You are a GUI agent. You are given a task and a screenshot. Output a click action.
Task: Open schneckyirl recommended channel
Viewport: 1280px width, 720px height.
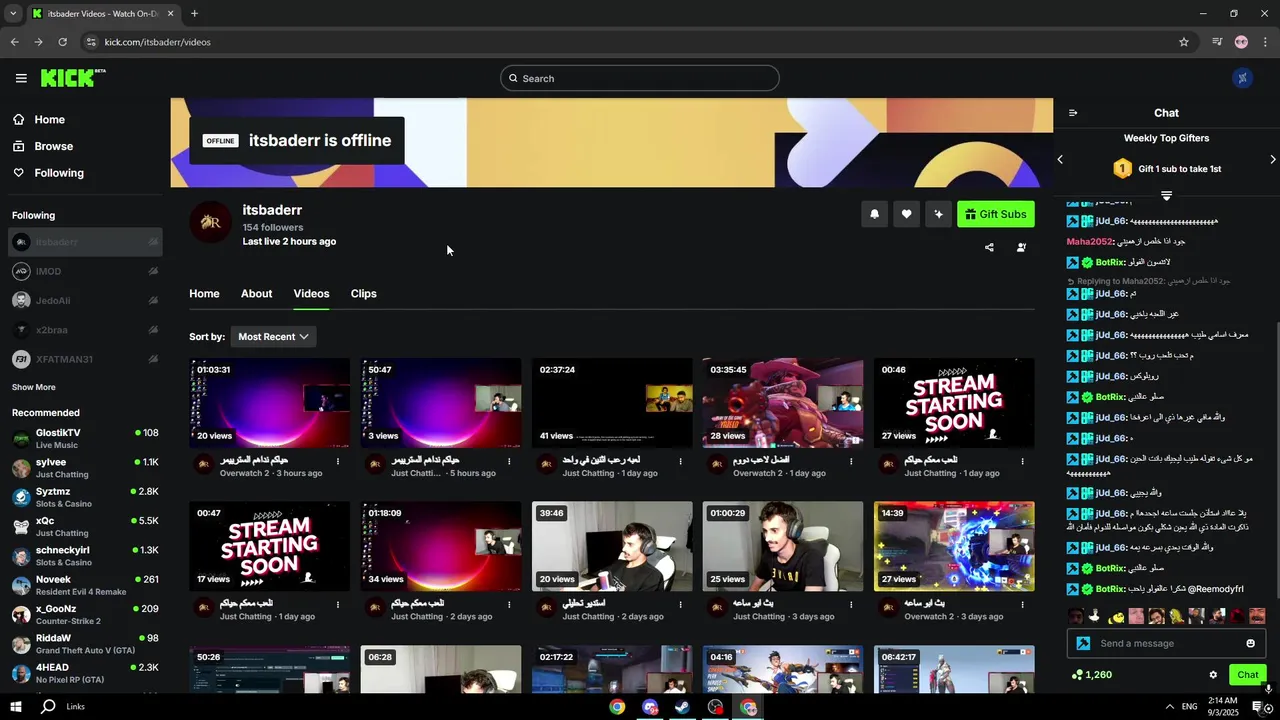coord(85,556)
